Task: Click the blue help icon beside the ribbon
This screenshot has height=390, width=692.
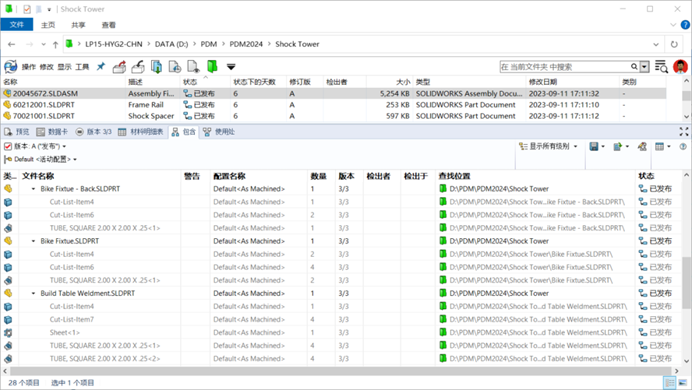Action: tap(685, 25)
